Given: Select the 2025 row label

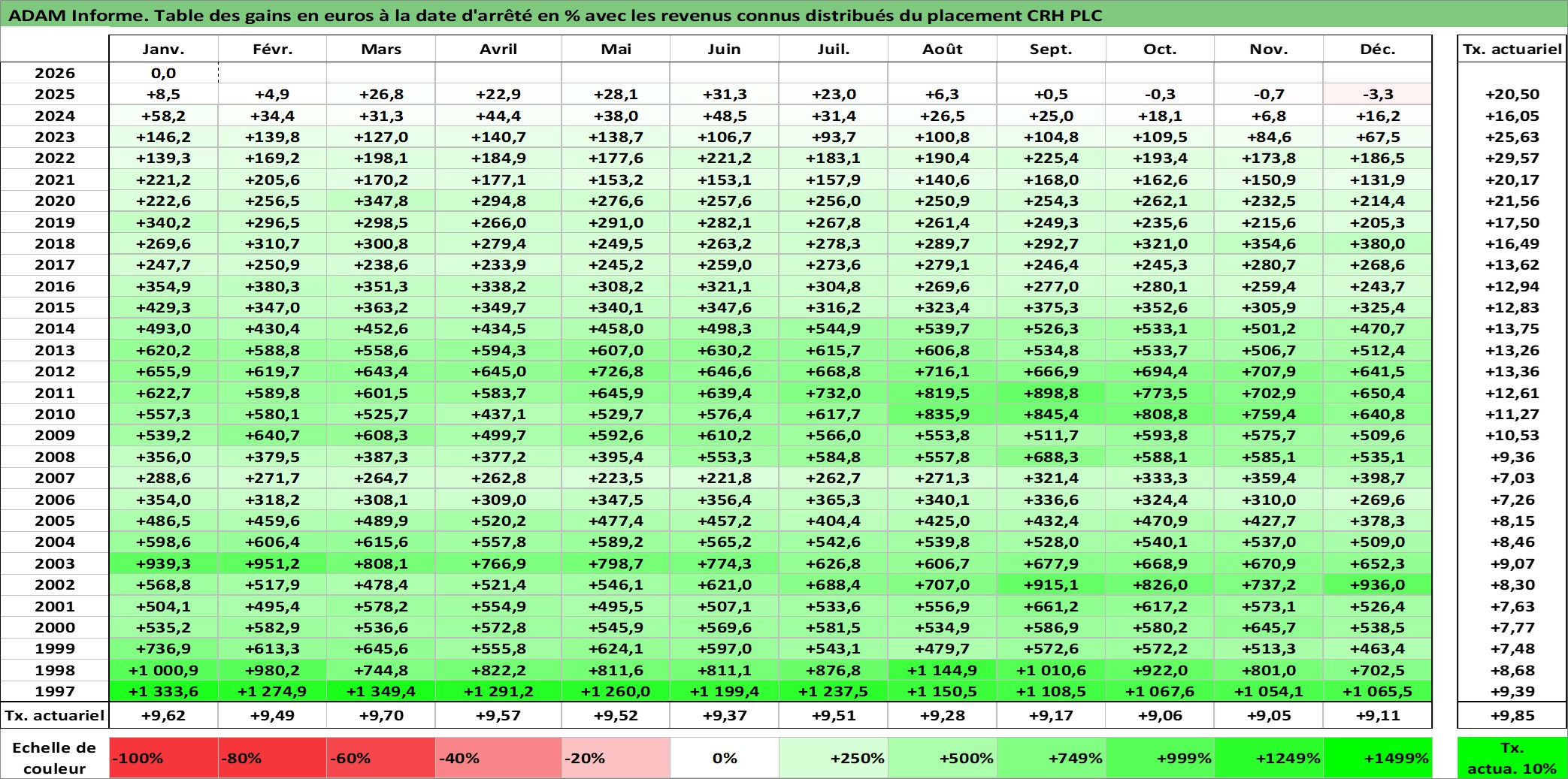Looking at the screenshot, I should coord(55,94).
